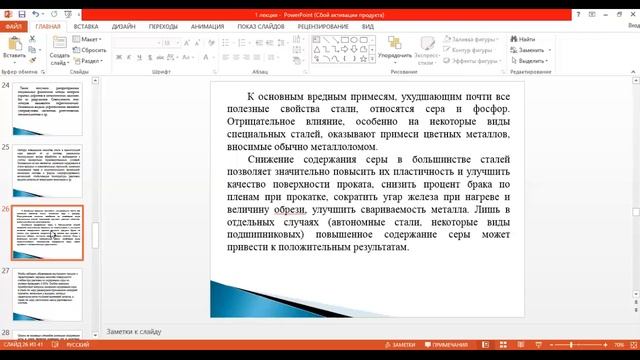Open the Replace (Заменить) dropdown arrow
640x360 pixels.
coord(550,50)
